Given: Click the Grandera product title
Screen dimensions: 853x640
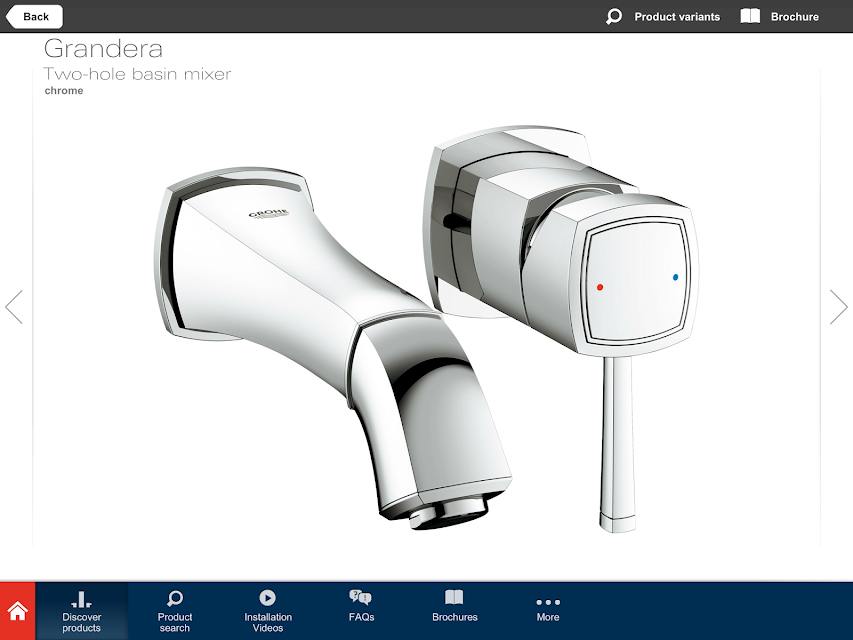Looking at the screenshot, I should point(103,48).
